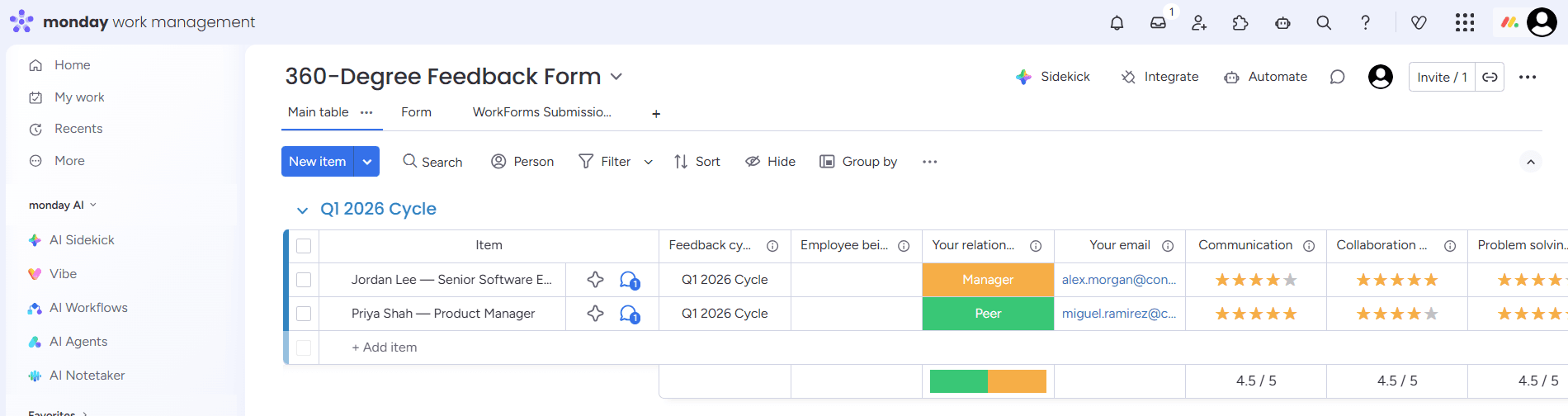
Task: Click the Automate button
Action: (x=1267, y=77)
